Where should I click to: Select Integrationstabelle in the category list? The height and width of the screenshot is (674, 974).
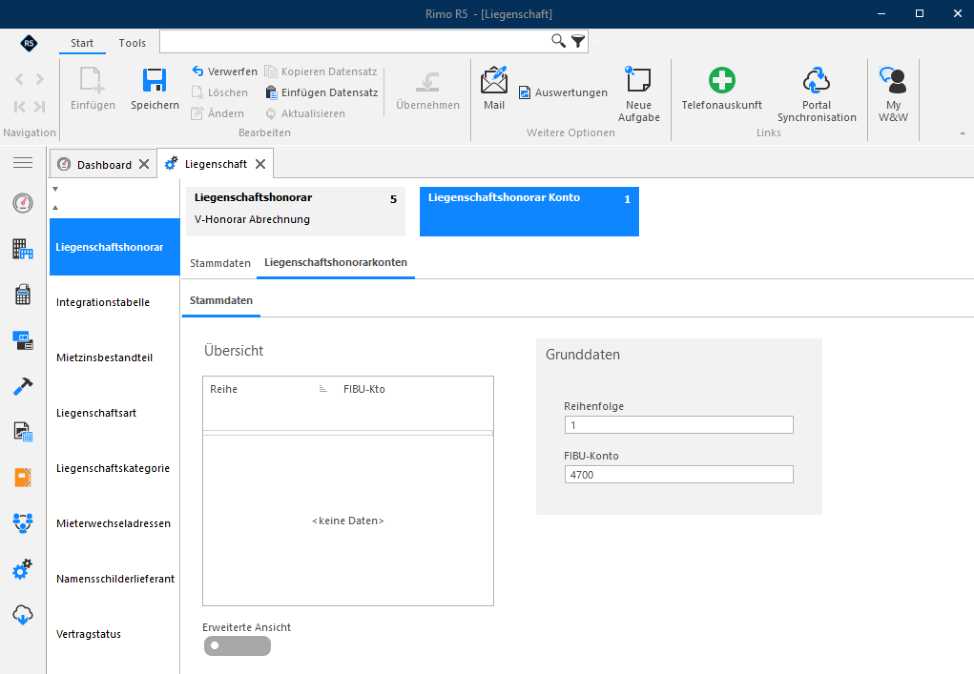[103, 303]
